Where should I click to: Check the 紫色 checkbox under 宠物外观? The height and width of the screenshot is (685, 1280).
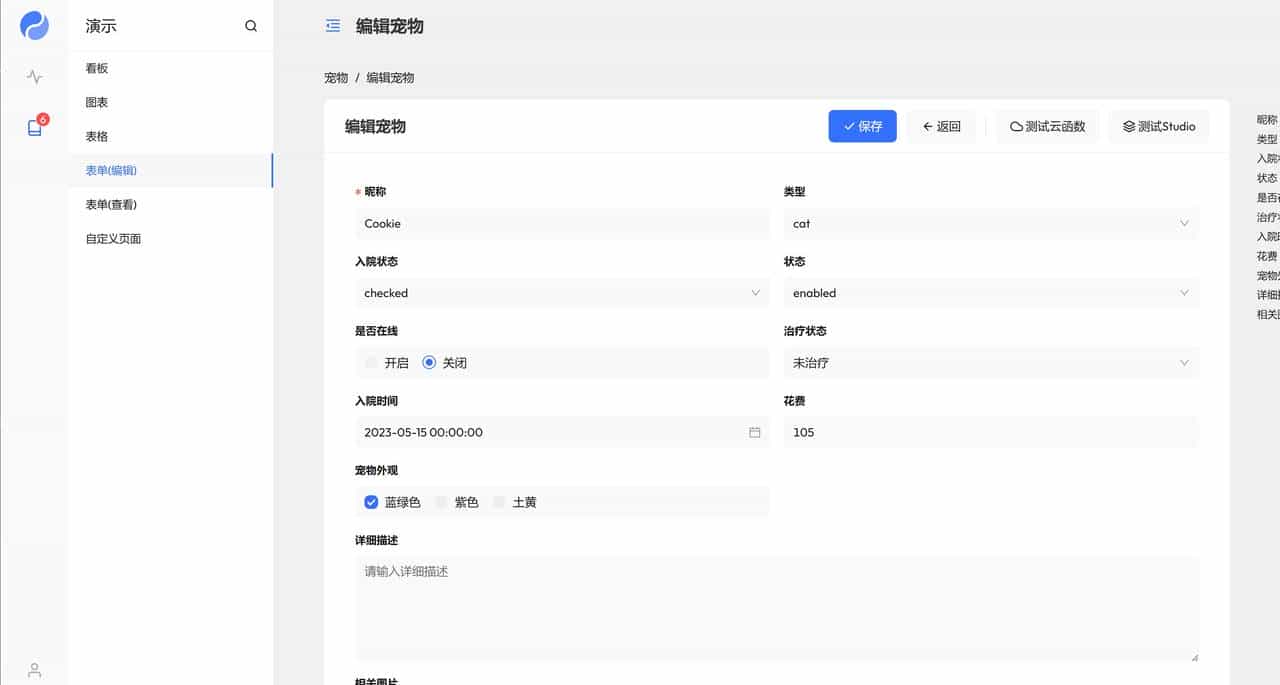point(440,502)
